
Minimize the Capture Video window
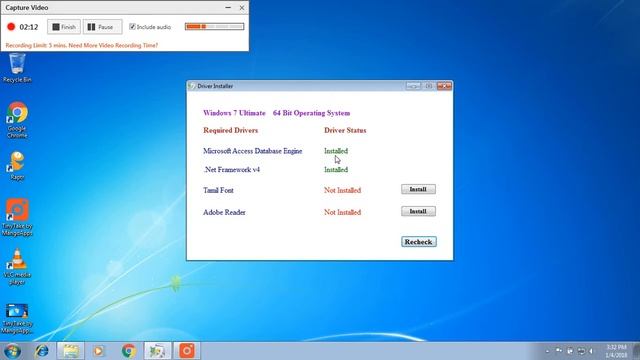(228, 8)
